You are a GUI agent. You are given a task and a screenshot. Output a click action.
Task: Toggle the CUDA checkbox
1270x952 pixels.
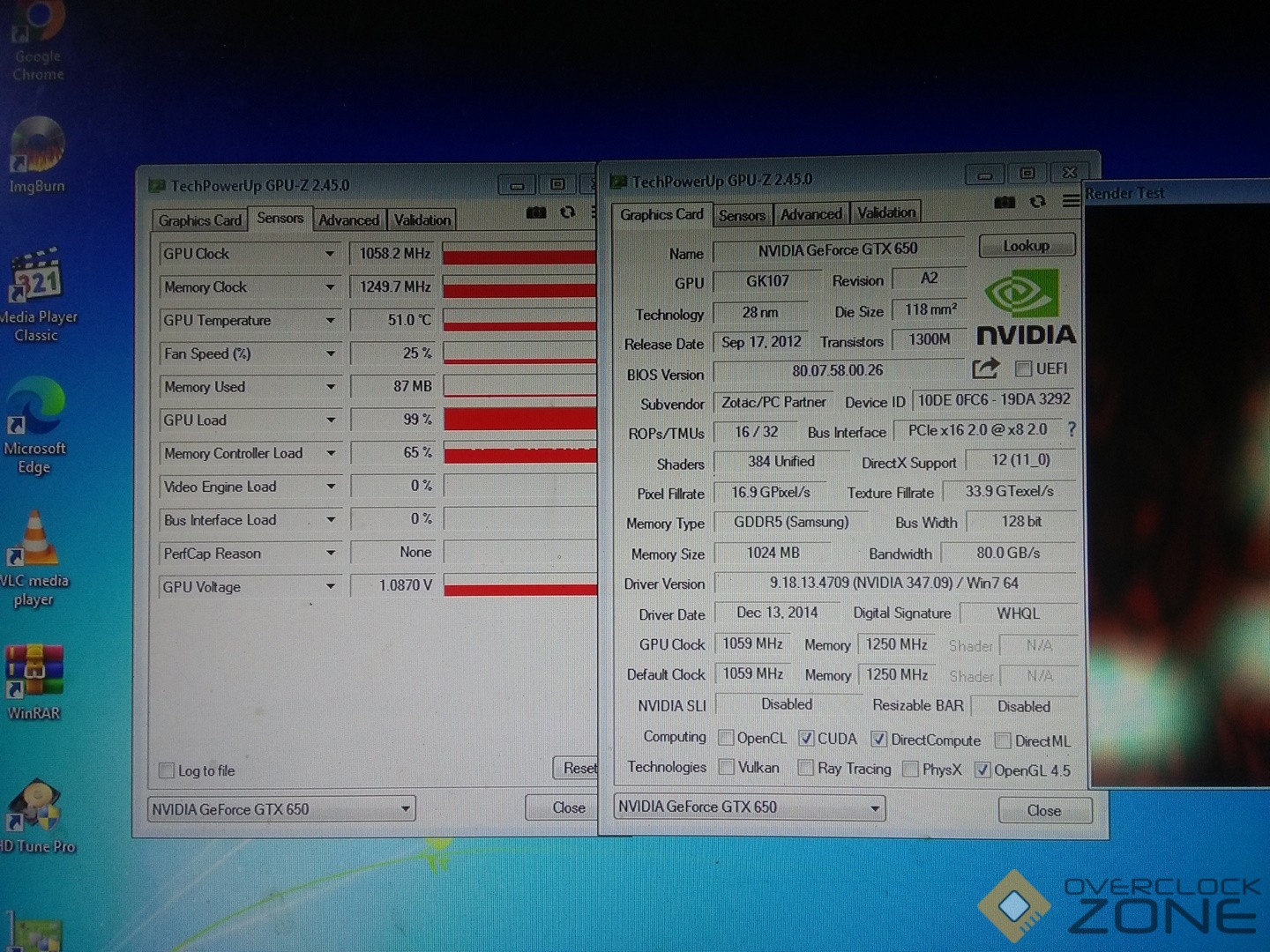click(806, 739)
